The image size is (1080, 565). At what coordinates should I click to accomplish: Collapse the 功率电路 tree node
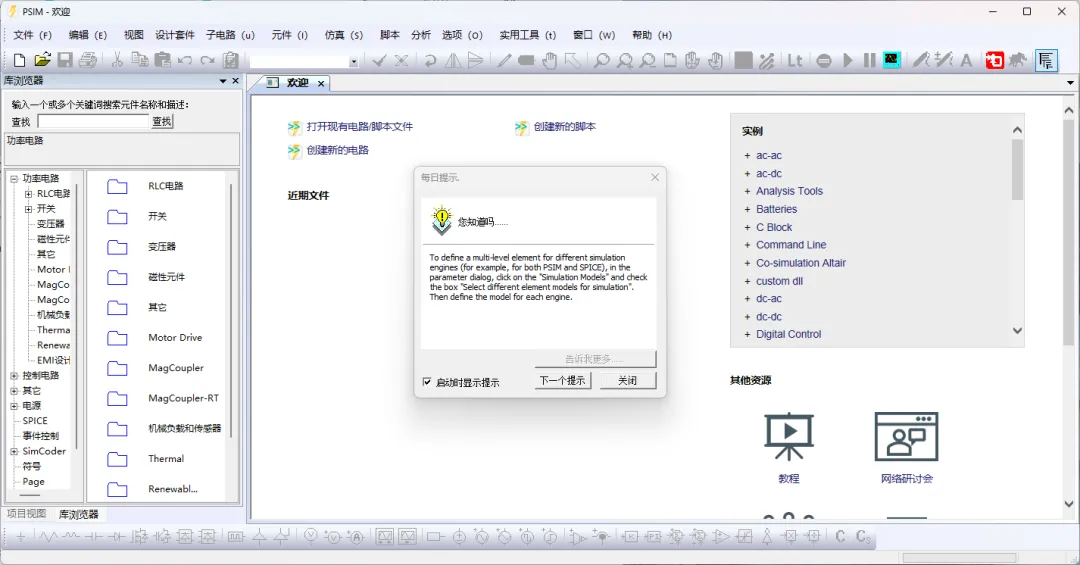coord(14,178)
